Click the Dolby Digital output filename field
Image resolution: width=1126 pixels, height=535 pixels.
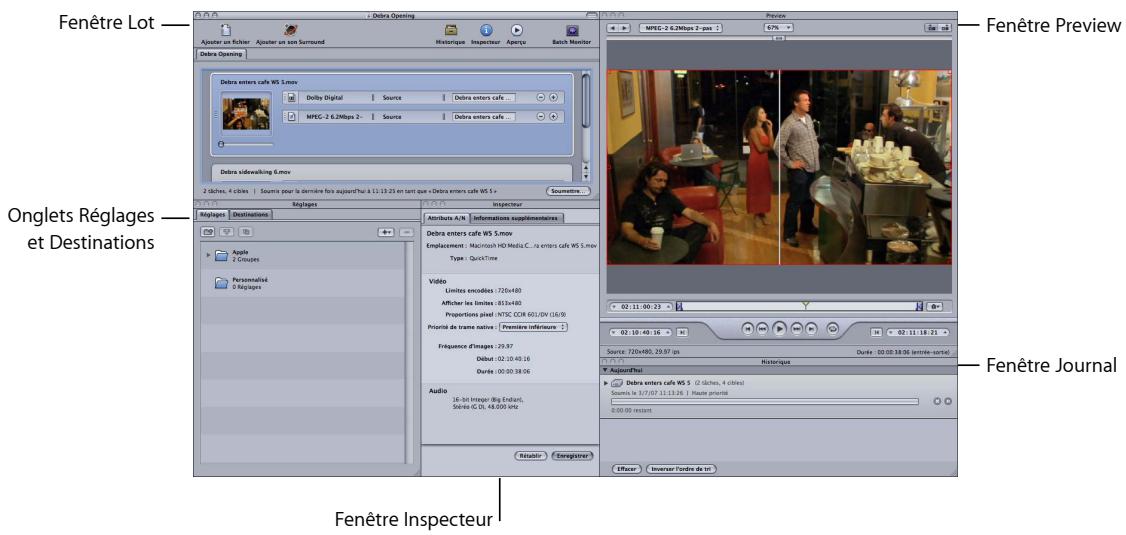(483, 97)
